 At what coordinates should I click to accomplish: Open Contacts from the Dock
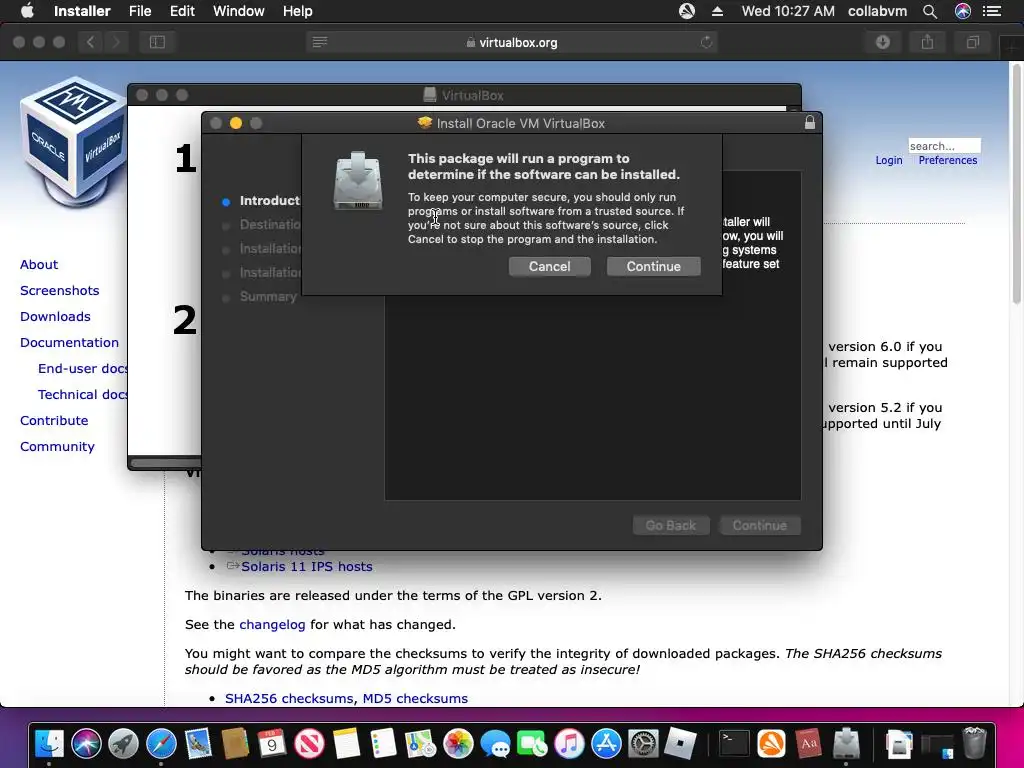235,743
